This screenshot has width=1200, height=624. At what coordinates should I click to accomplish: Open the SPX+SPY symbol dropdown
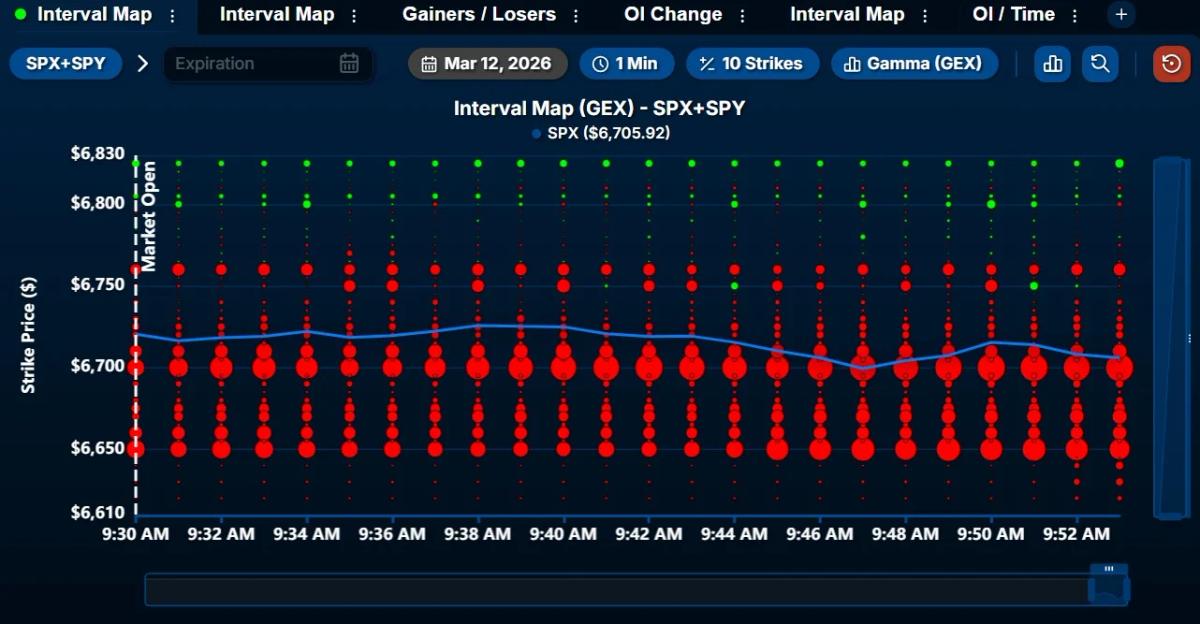tap(65, 63)
